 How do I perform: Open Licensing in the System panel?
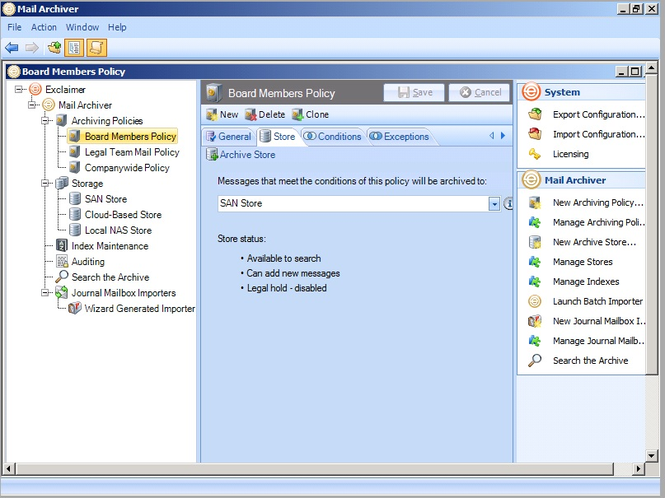tap(570, 154)
